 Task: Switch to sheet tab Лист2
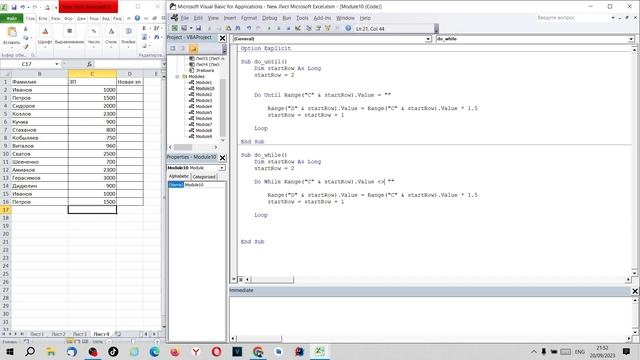click(x=58, y=334)
